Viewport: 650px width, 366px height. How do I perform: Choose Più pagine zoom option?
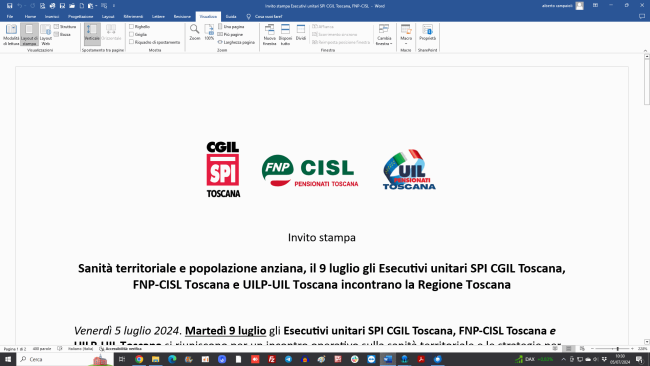click(230, 34)
